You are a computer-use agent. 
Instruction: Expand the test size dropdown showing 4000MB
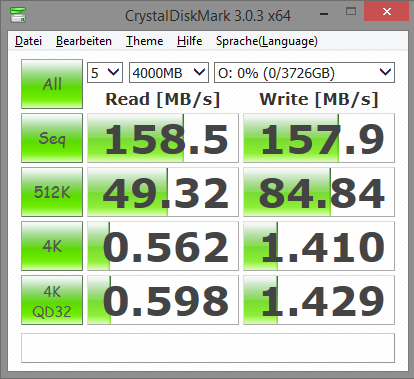tap(169, 72)
